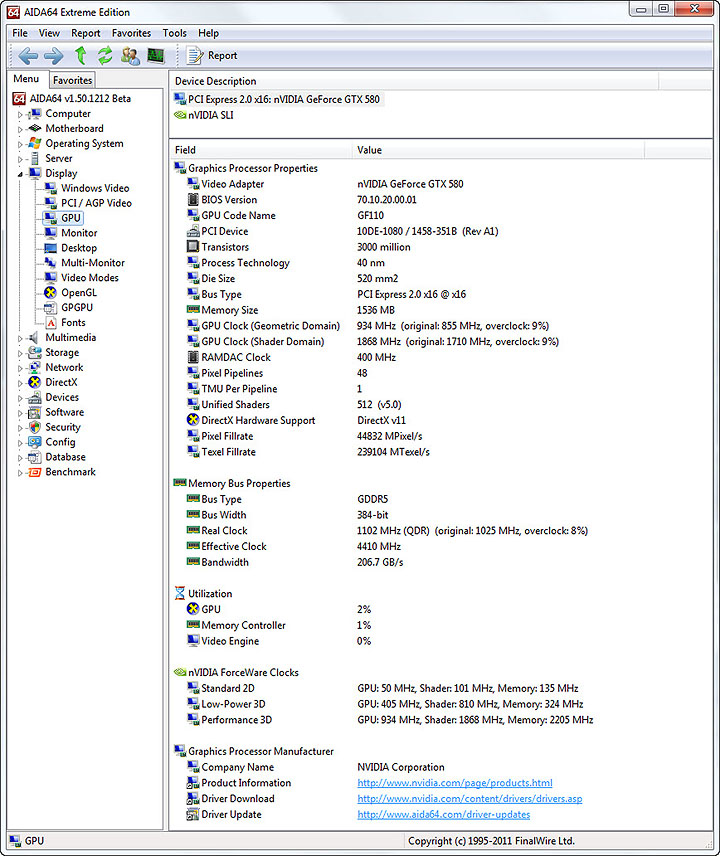
Task: Select the Software tree icon
Action: pos(35,412)
